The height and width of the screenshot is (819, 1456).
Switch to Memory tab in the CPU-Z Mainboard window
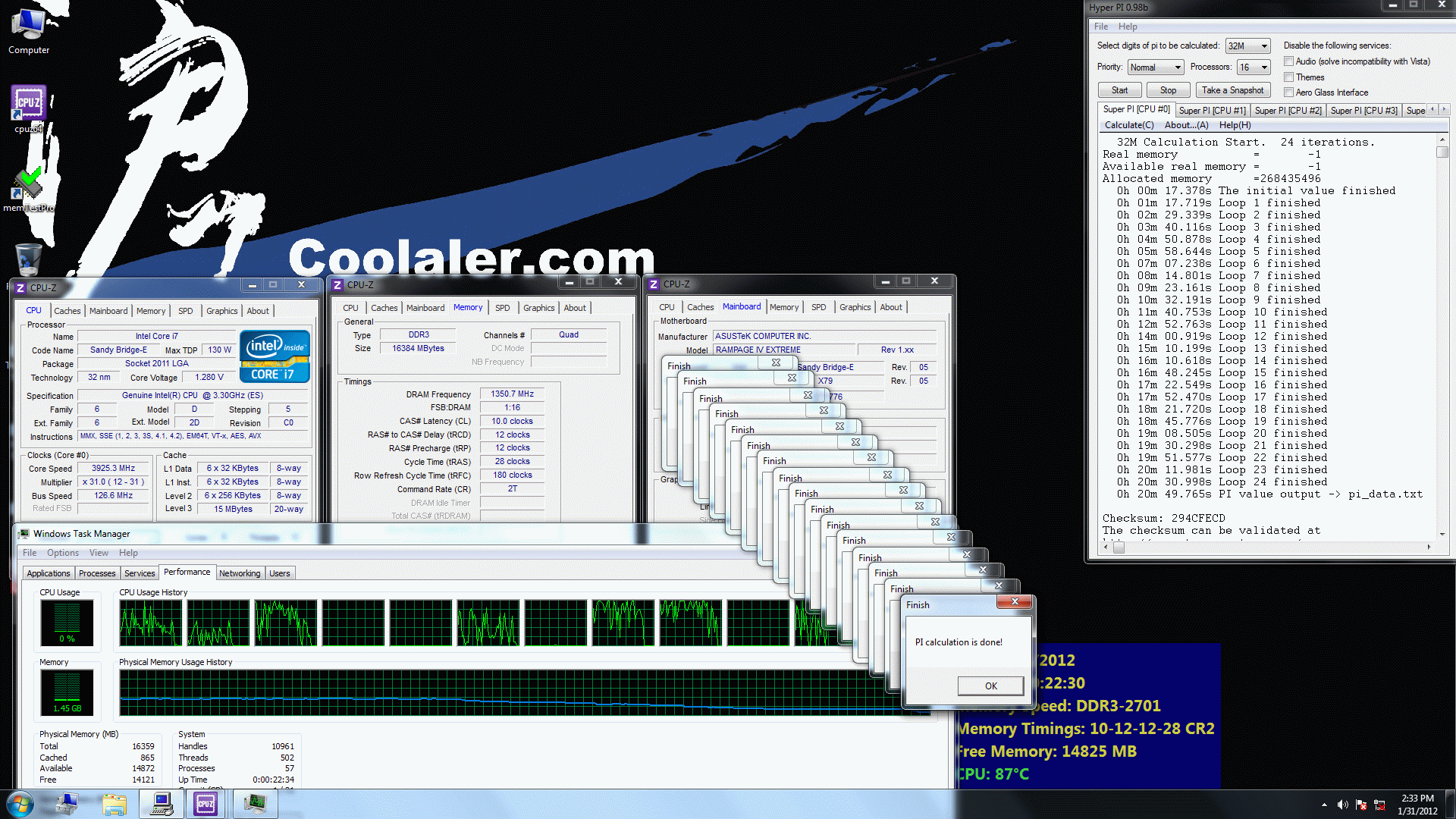(x=783, y=307)
